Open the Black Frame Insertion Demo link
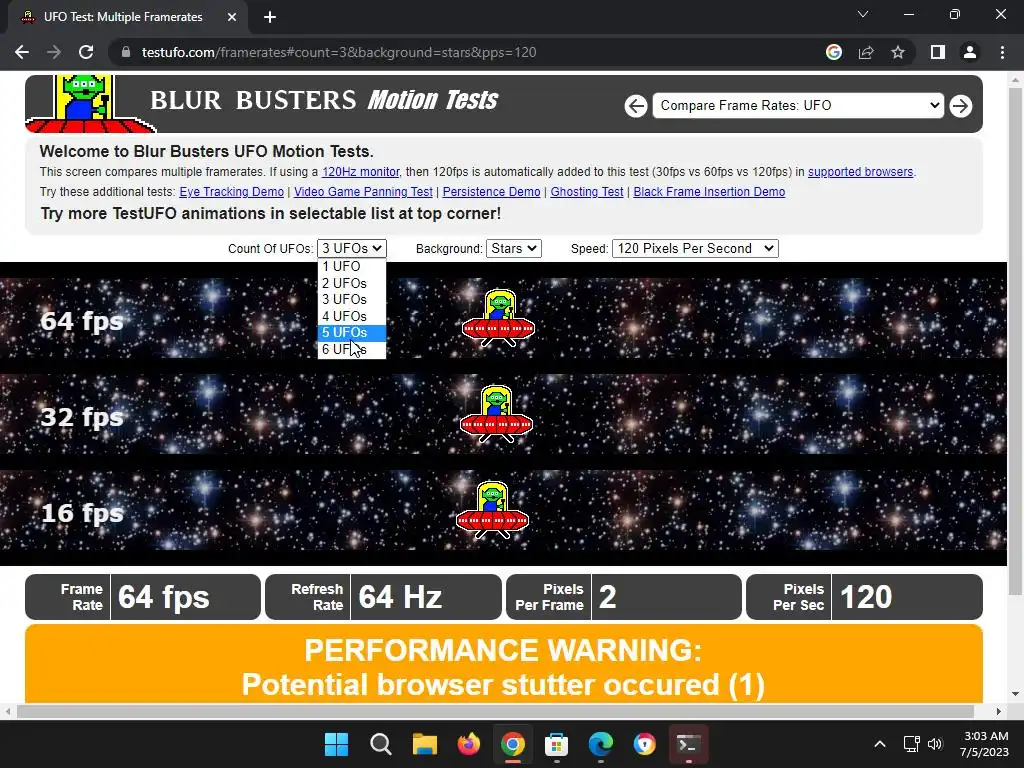The image size is (1024, 768). tap(709, 192)
